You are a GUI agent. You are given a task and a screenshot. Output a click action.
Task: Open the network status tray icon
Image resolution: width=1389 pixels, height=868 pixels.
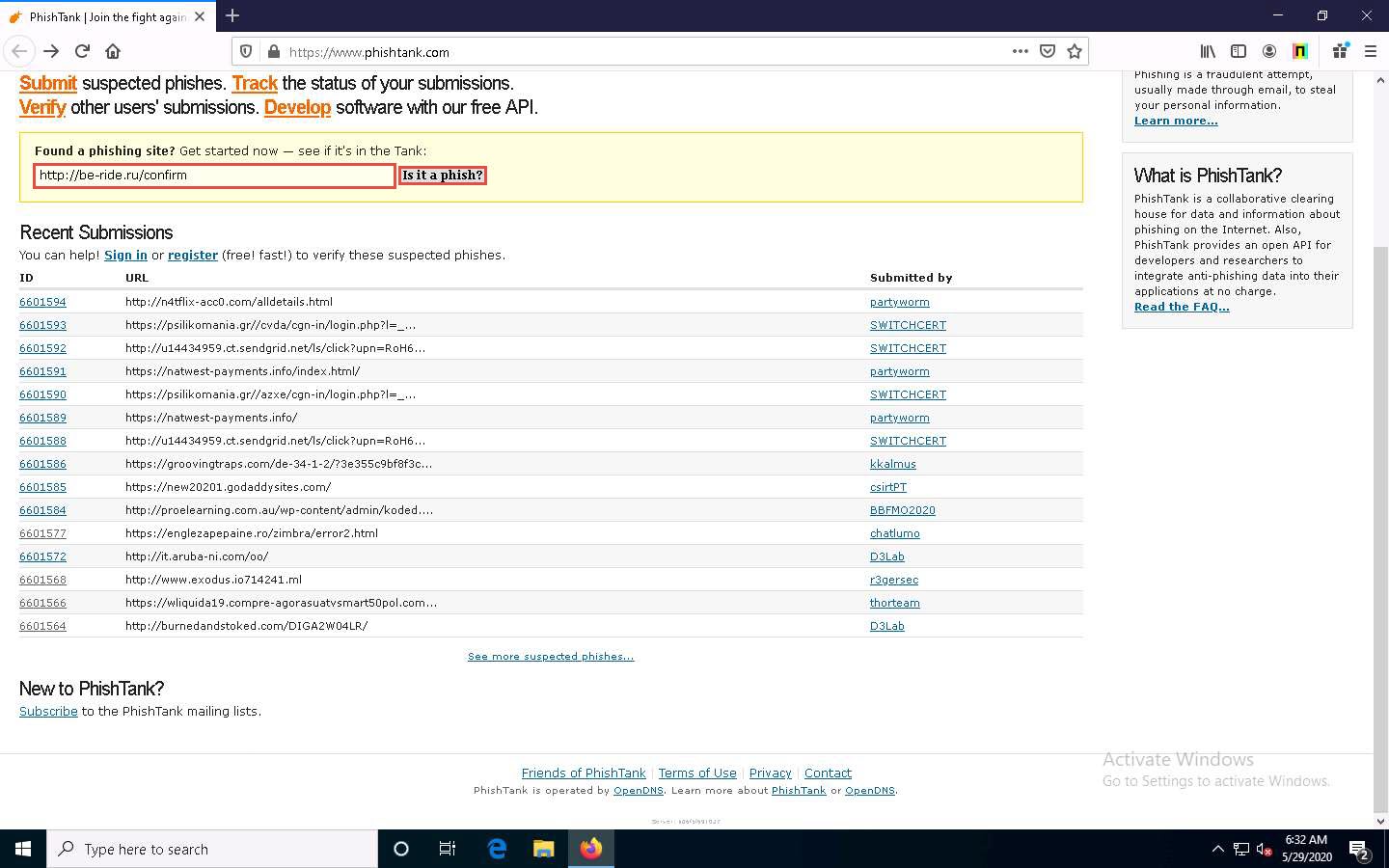[x=1241, y=849]
